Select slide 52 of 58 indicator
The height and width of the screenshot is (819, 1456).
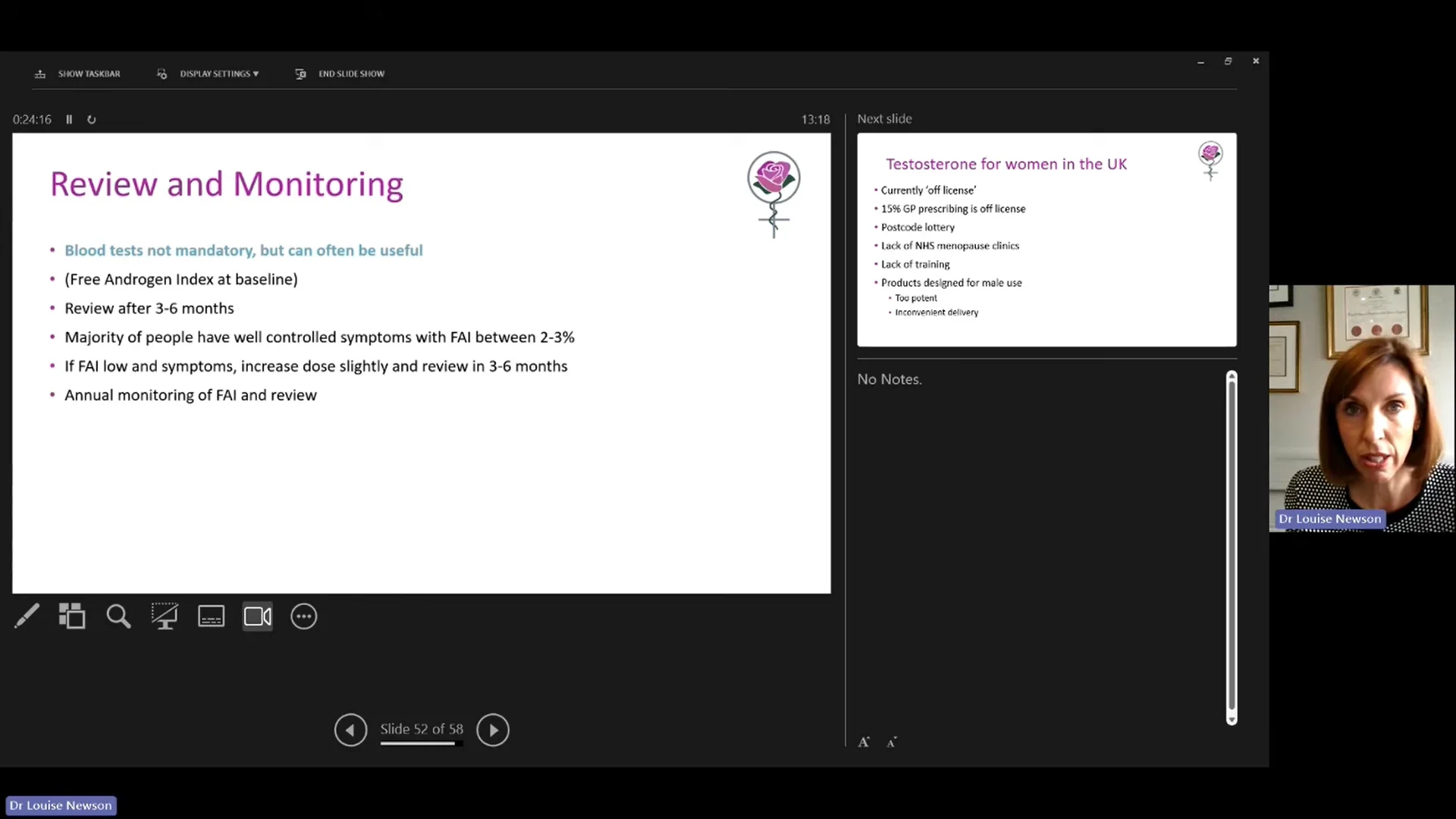pyautogui.click(x=421, y=729)
